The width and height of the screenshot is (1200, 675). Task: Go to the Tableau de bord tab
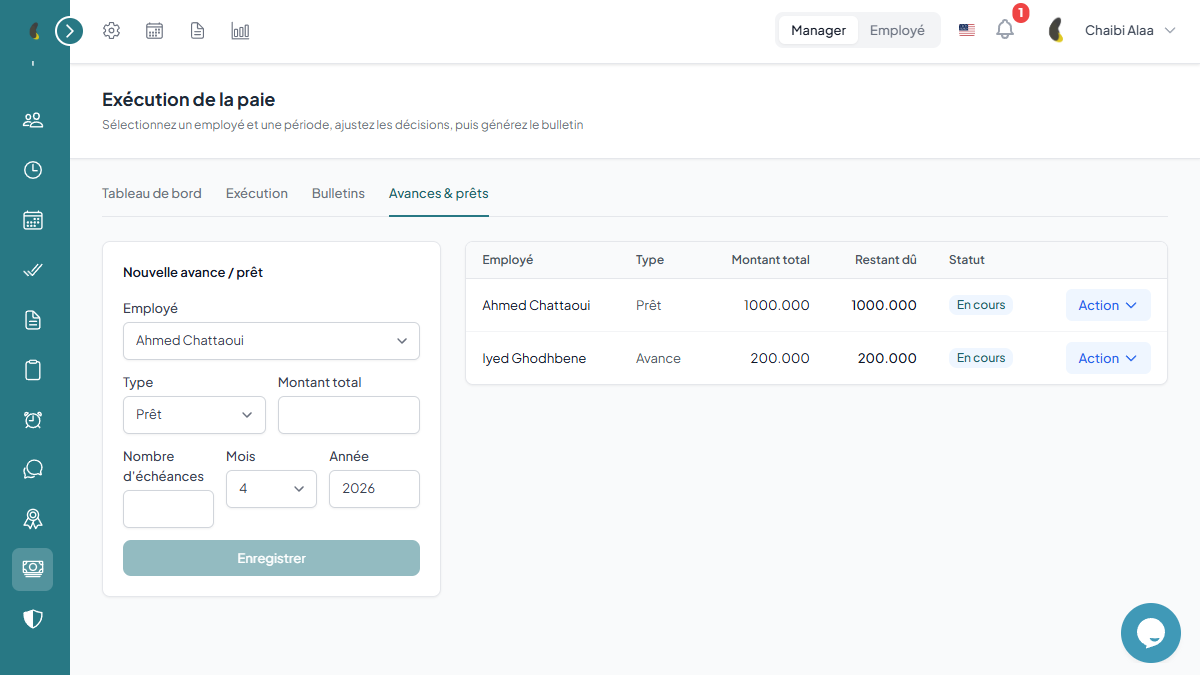152,193
